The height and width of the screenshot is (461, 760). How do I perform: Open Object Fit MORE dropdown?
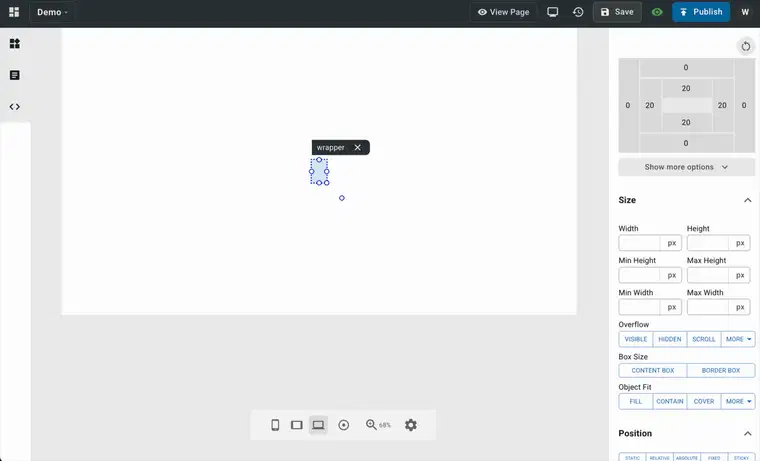(738, 401)
